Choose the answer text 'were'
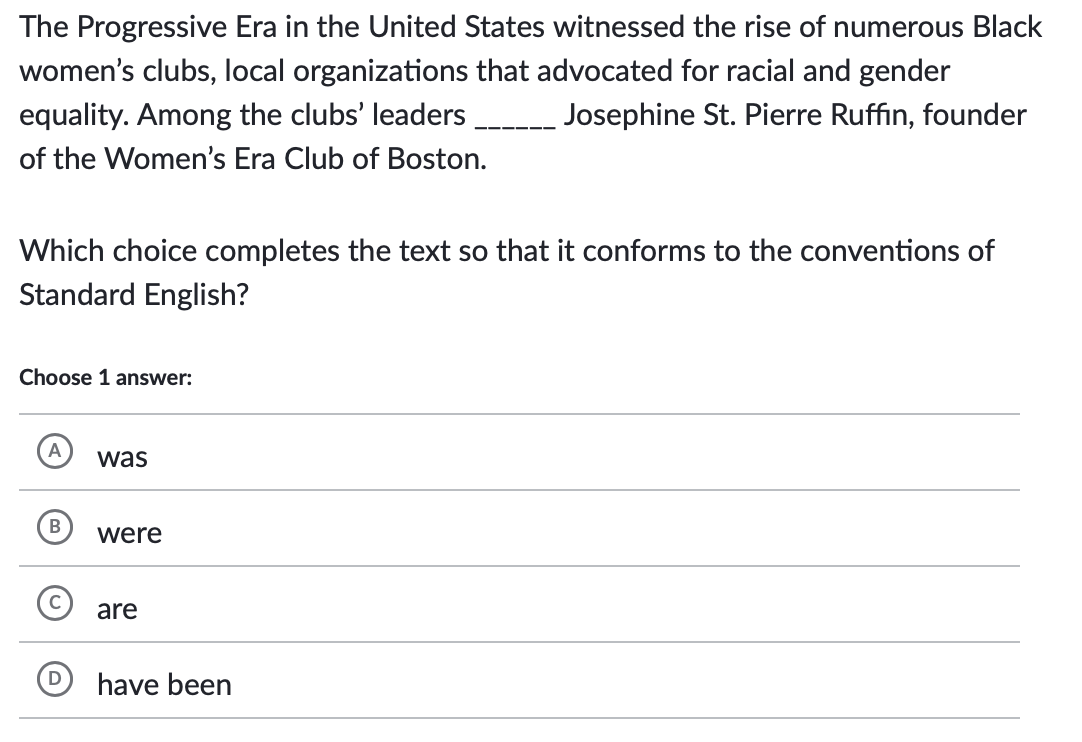Image resolution: width=1082 pixels, height=742 pixels. point(129,534)
